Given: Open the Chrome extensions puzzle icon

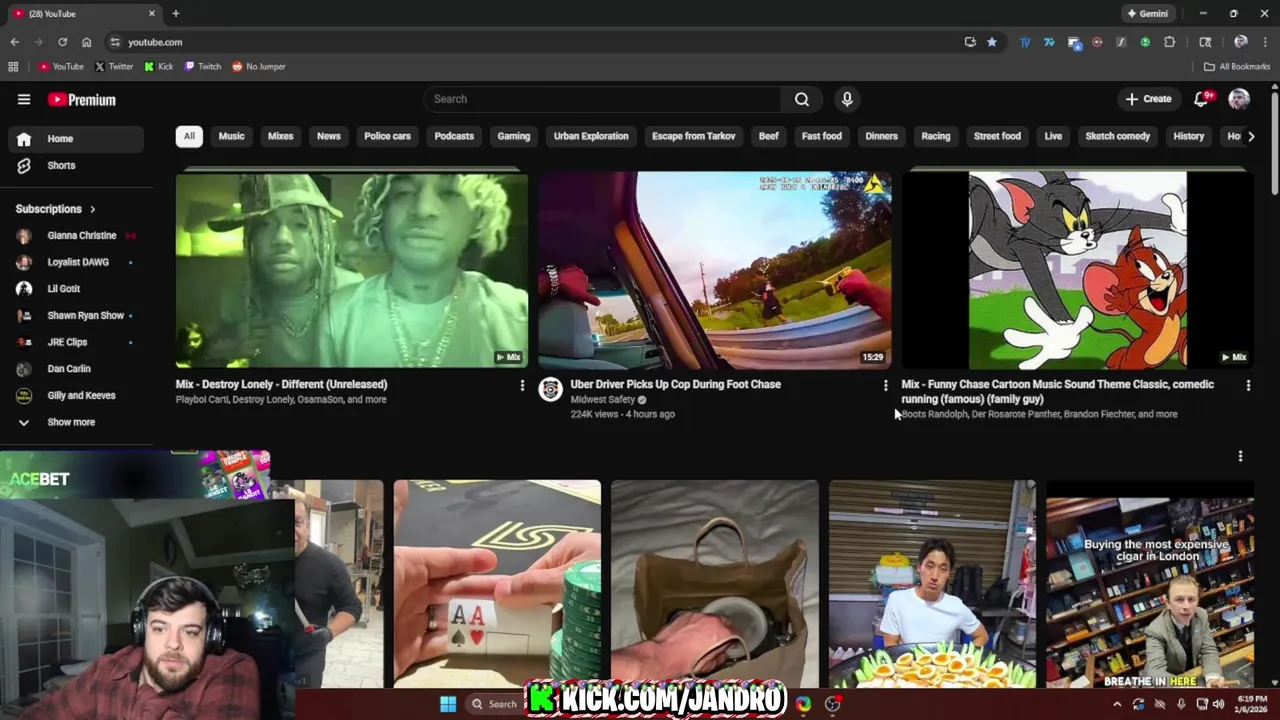Looking at the screenshot, I should point(1169,42).
